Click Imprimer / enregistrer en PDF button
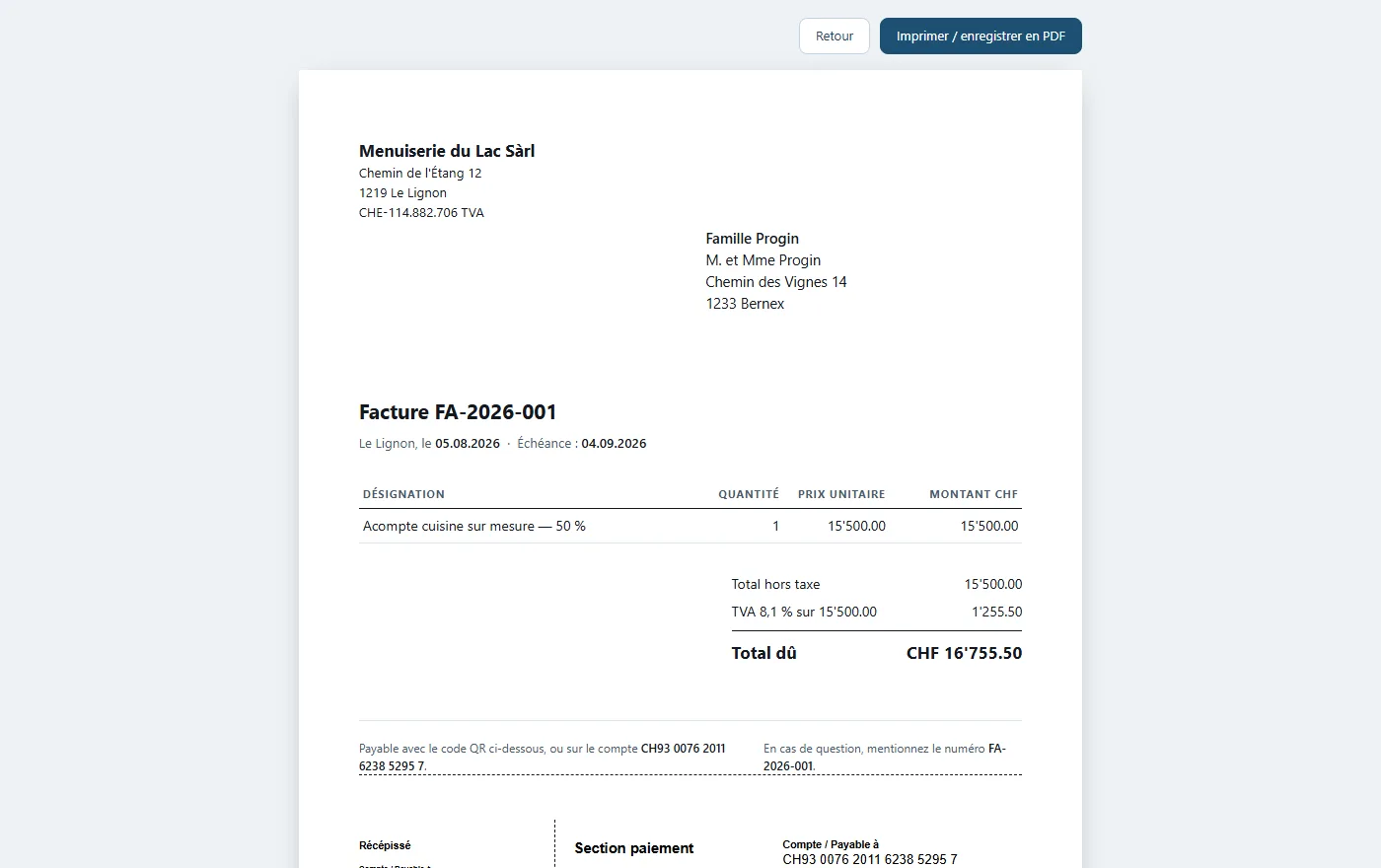Screen dimensions: 1381x868 click(x=981, y=36)
